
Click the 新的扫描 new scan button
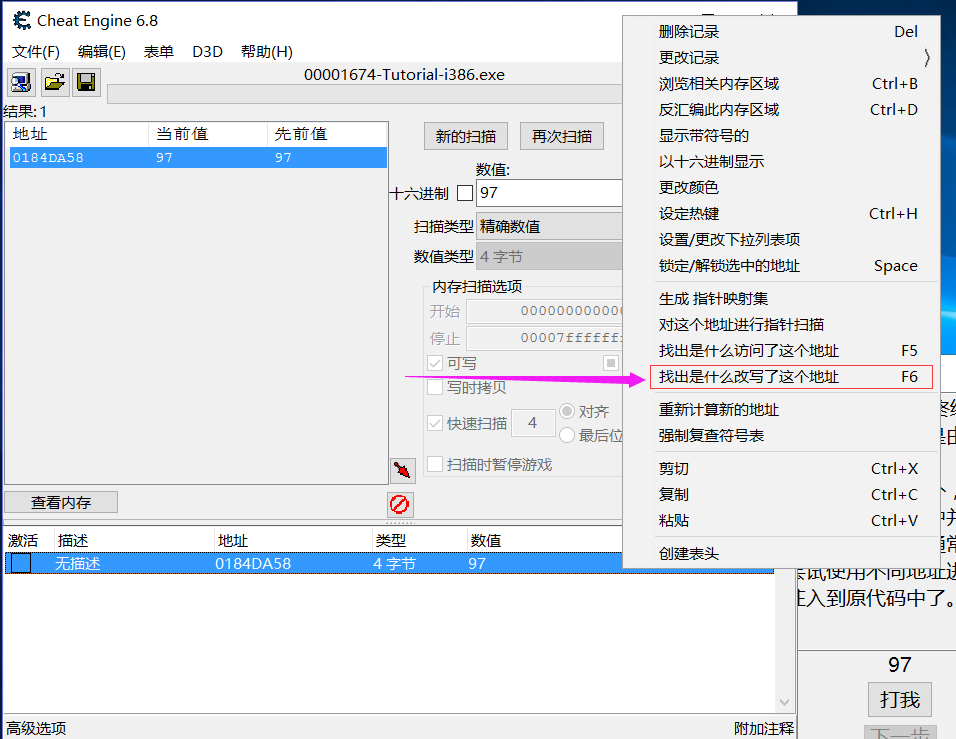[x=464, y=137]
